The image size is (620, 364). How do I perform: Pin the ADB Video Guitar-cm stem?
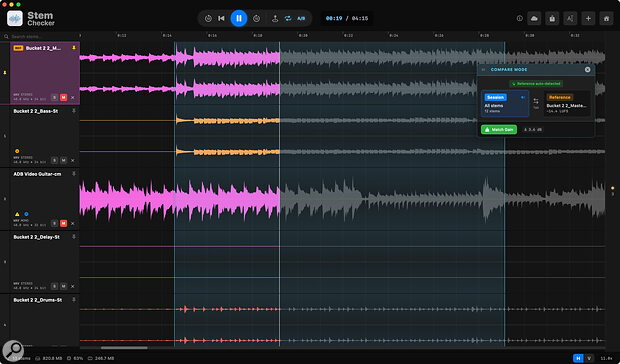74,174
